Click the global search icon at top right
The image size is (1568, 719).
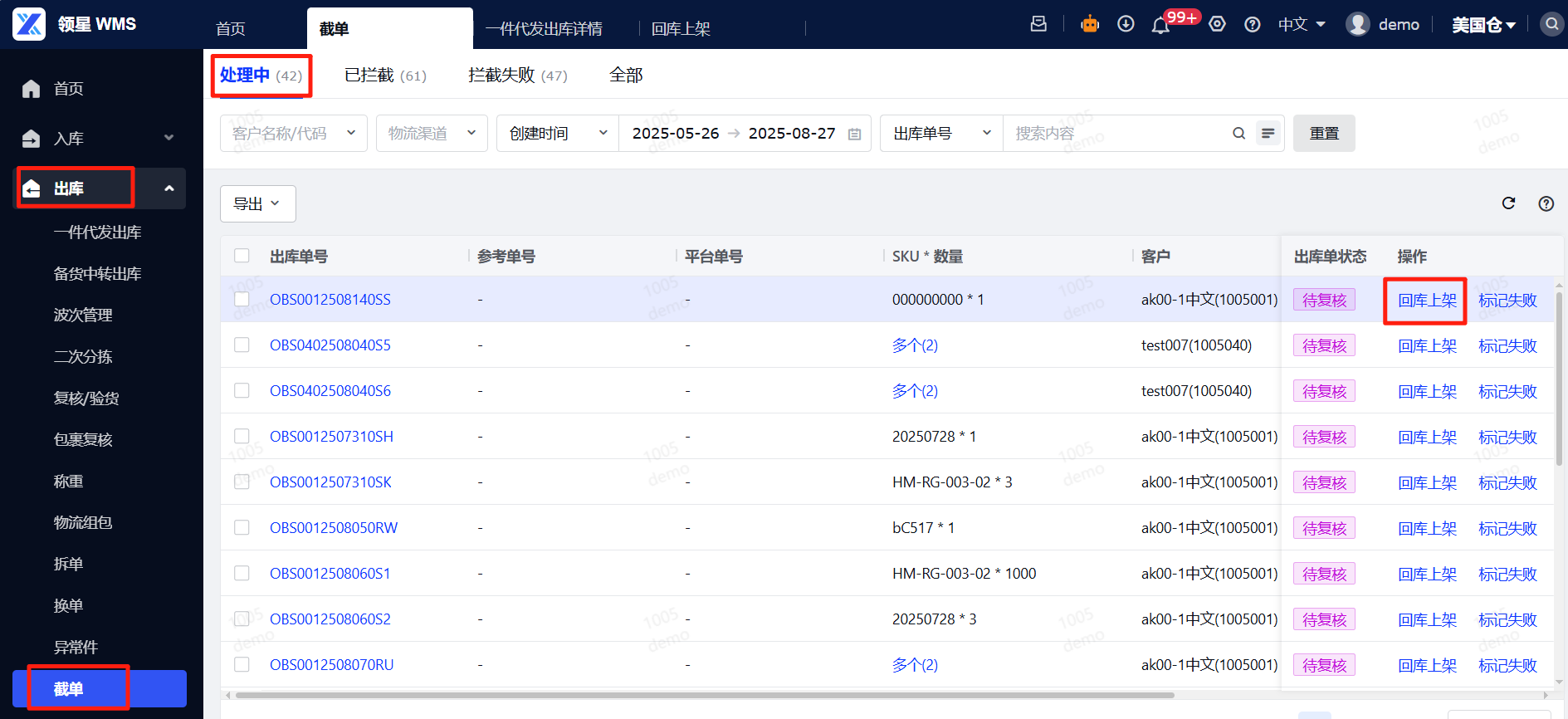[1551, 24]
